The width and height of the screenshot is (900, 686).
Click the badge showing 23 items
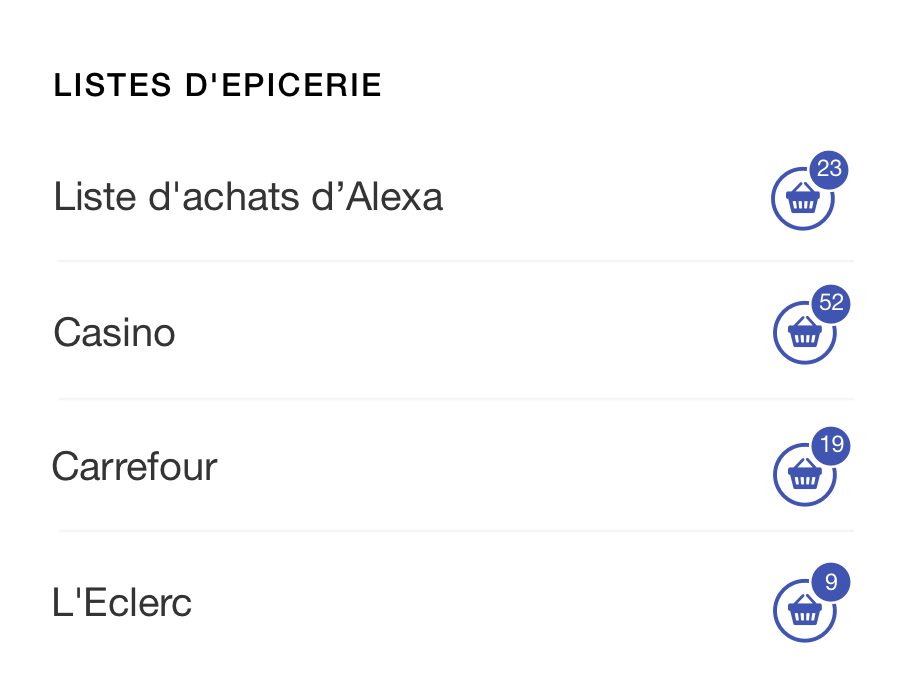pyautogui.click(x=828, y=171)
